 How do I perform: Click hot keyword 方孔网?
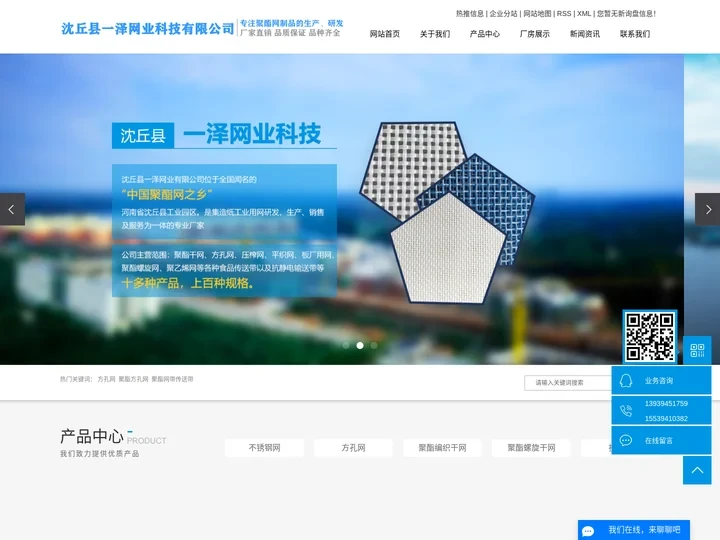tap(107, 379)
